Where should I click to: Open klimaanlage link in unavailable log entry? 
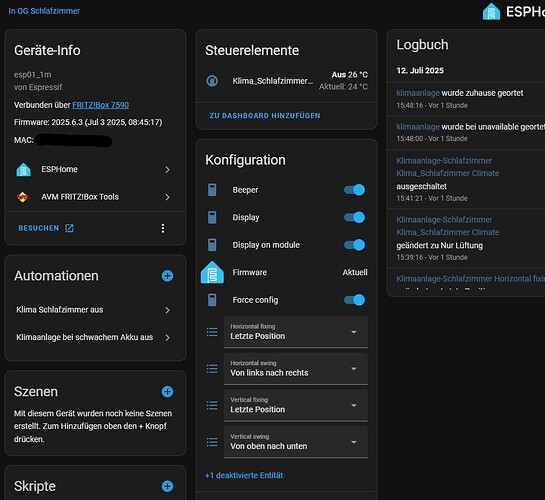click(418, 127)
